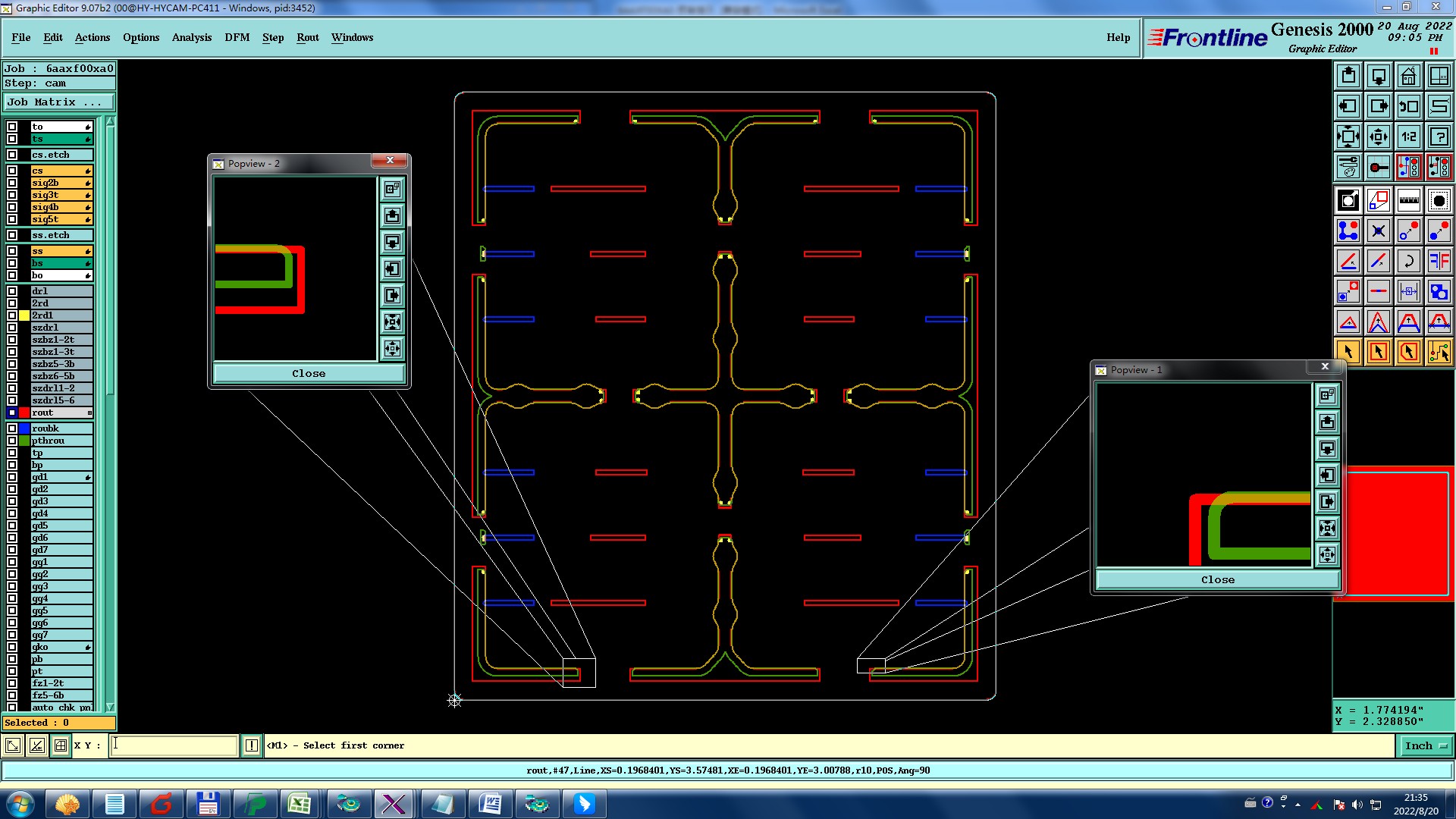Open the question mark help icon
Screen dimensions: 1456x819
(x=1439, y=136)
